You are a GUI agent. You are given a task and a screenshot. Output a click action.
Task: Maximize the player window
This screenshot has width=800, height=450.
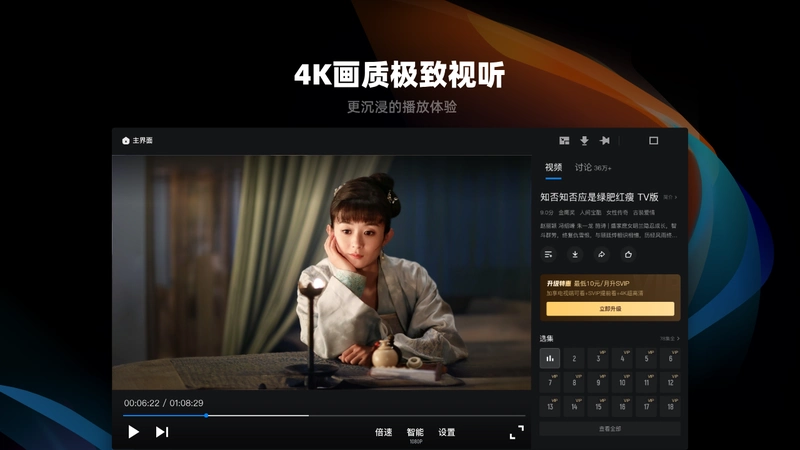coord(654,140)
